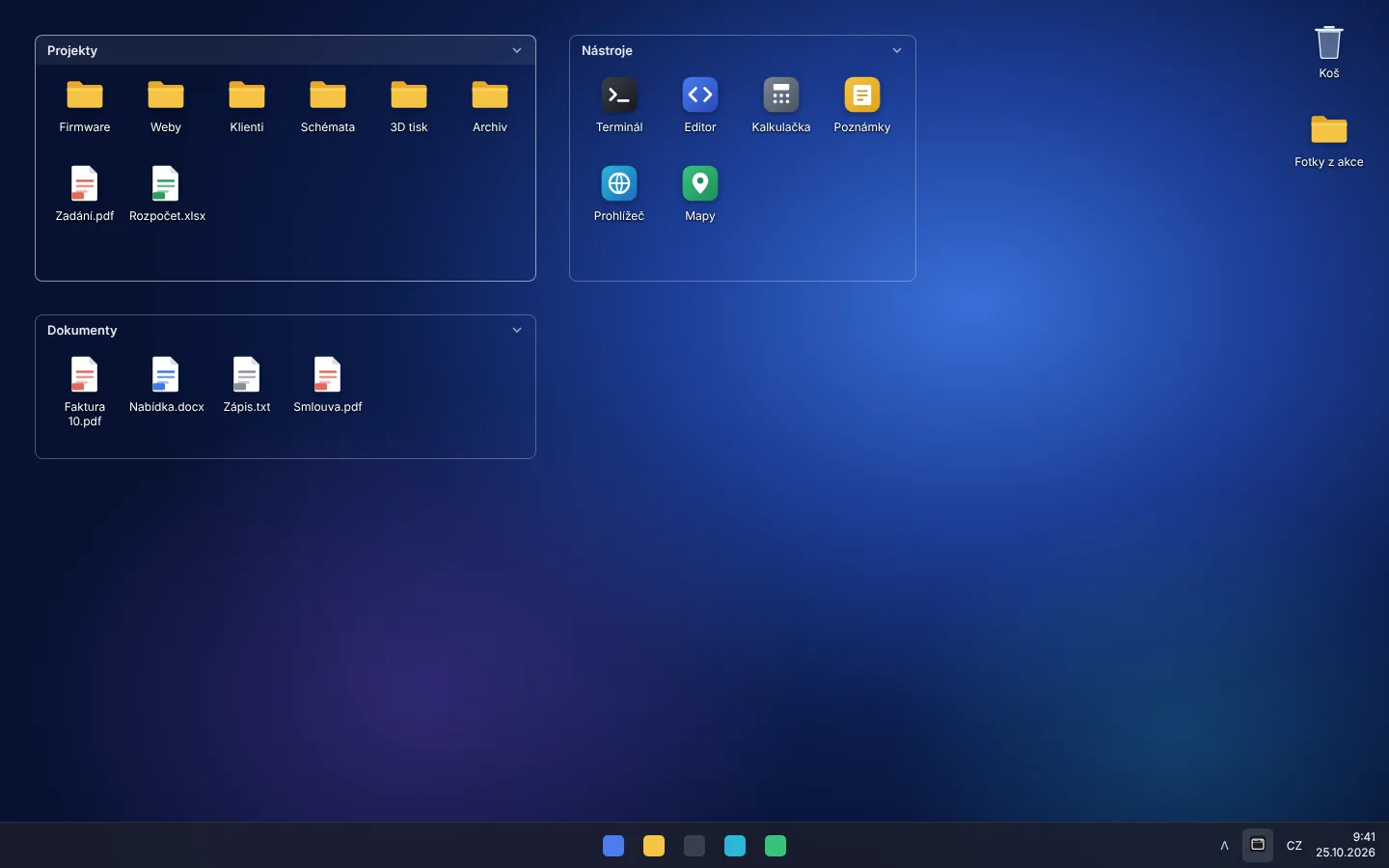This screenshot has height=868, width=1389.
Task: Click the green taskbar app
Action: (776, 846)
